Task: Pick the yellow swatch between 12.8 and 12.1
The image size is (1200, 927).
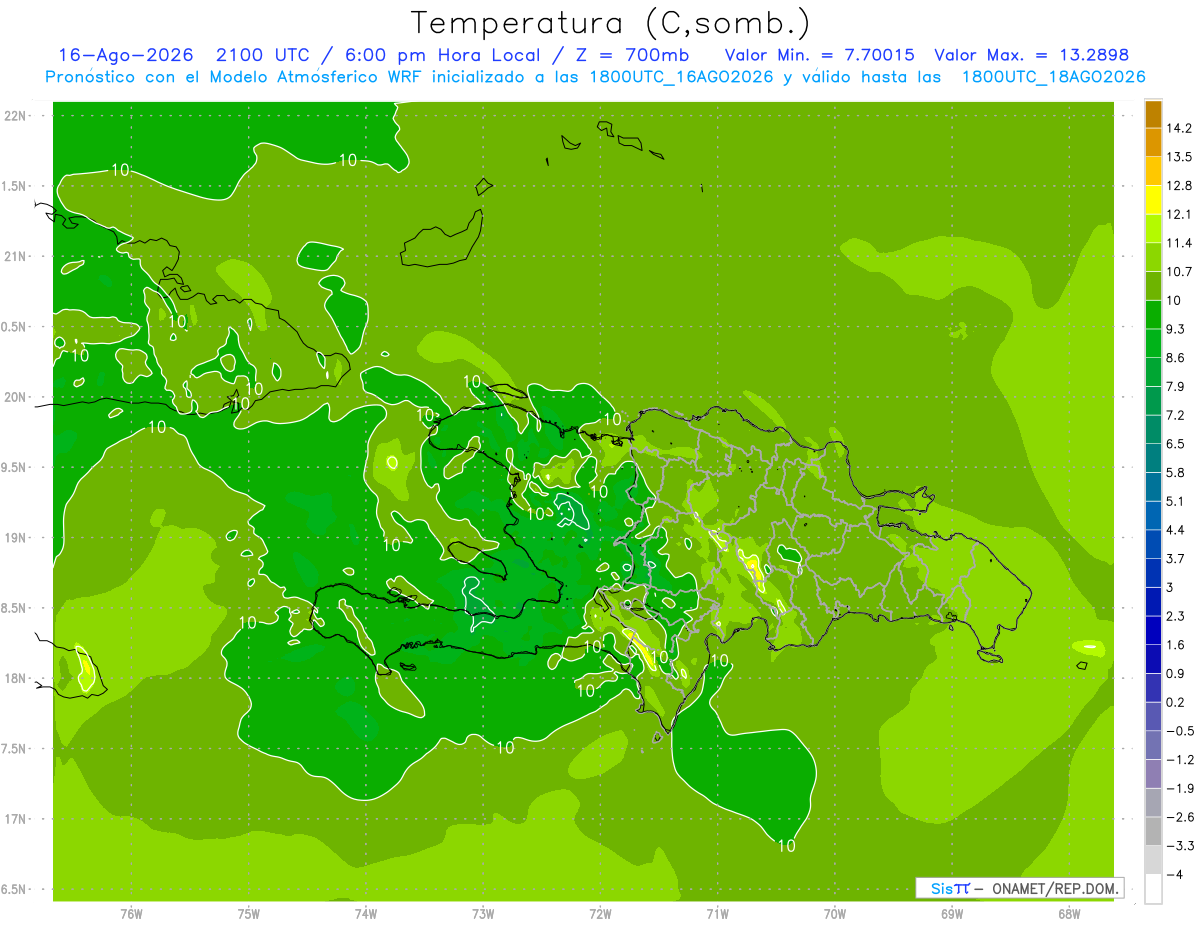Action: point(1153,200)
